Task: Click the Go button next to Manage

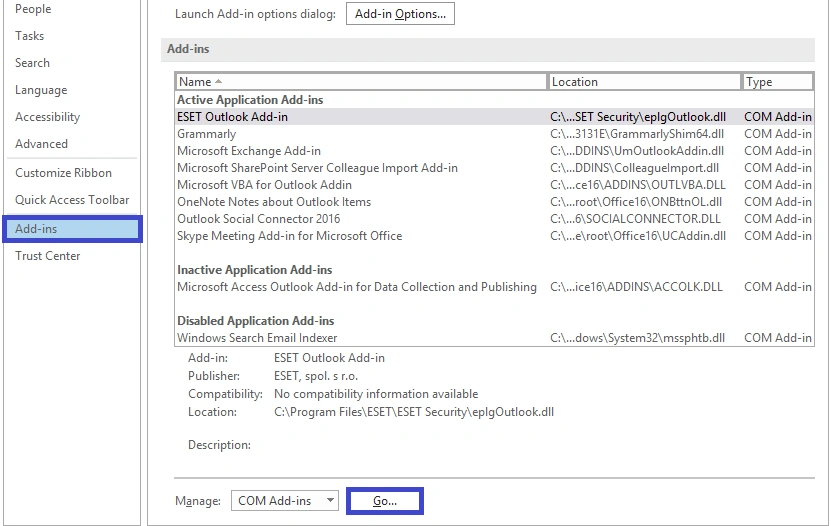Action: coord(385,501)
